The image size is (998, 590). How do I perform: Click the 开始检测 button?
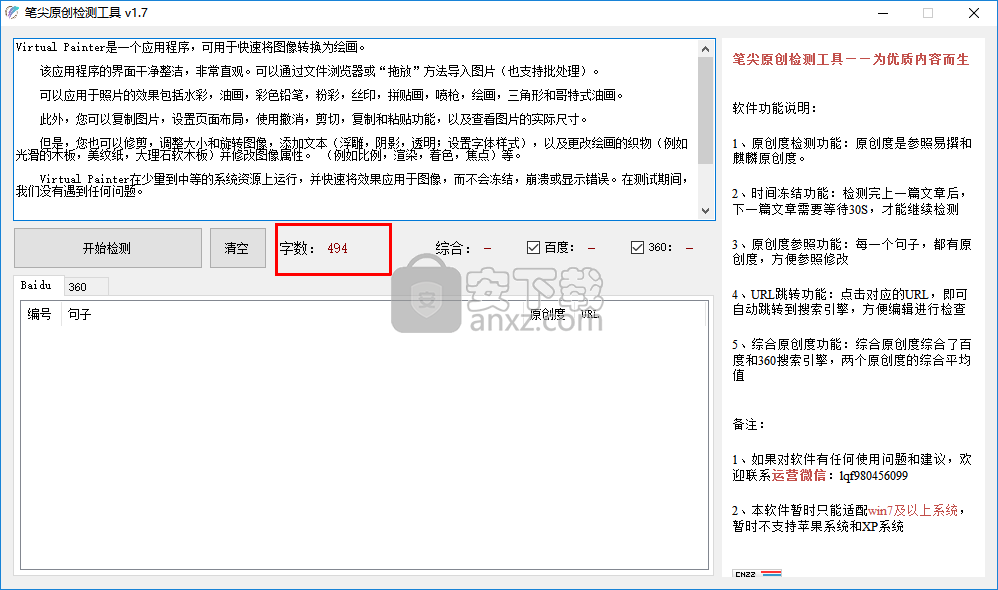click(108, 248)
